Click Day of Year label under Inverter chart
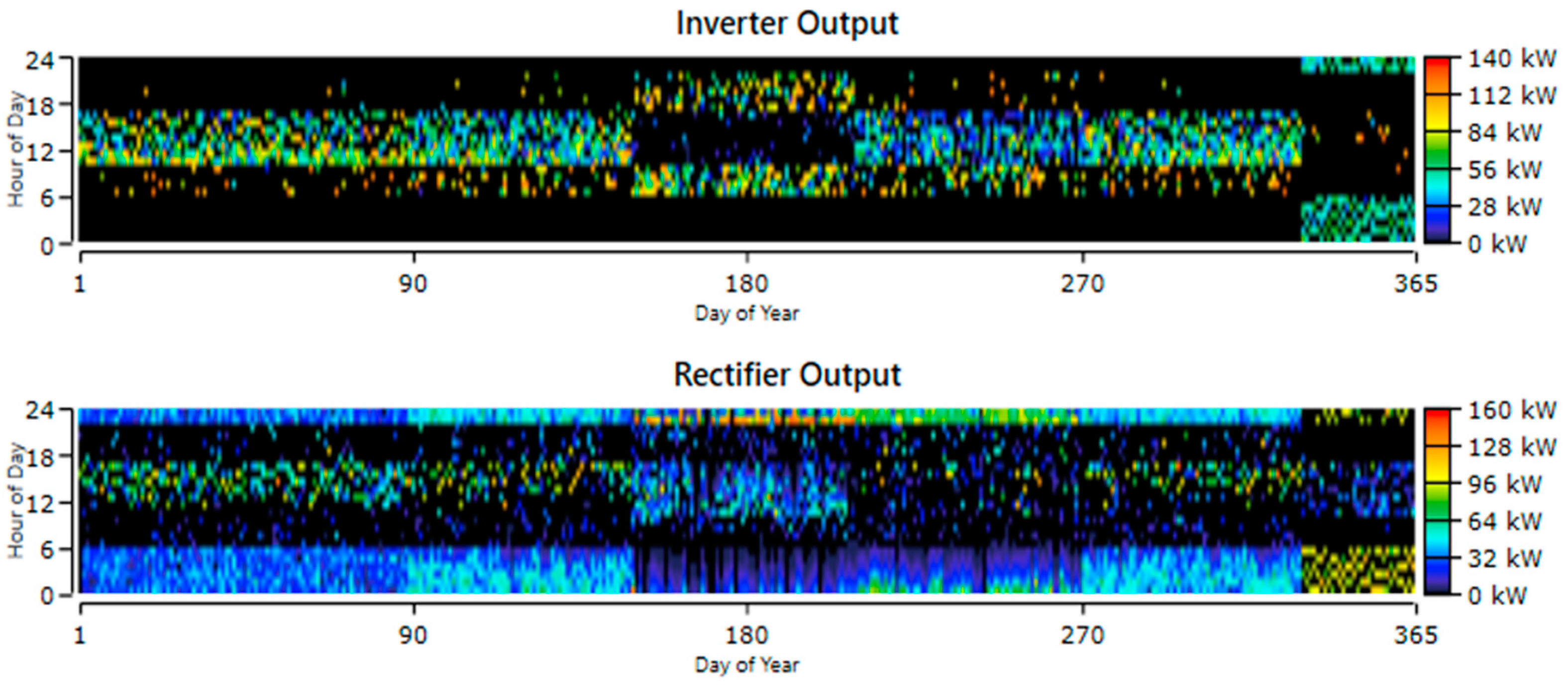The width and height of the screenshot is (1568, 689). point(747,313)
